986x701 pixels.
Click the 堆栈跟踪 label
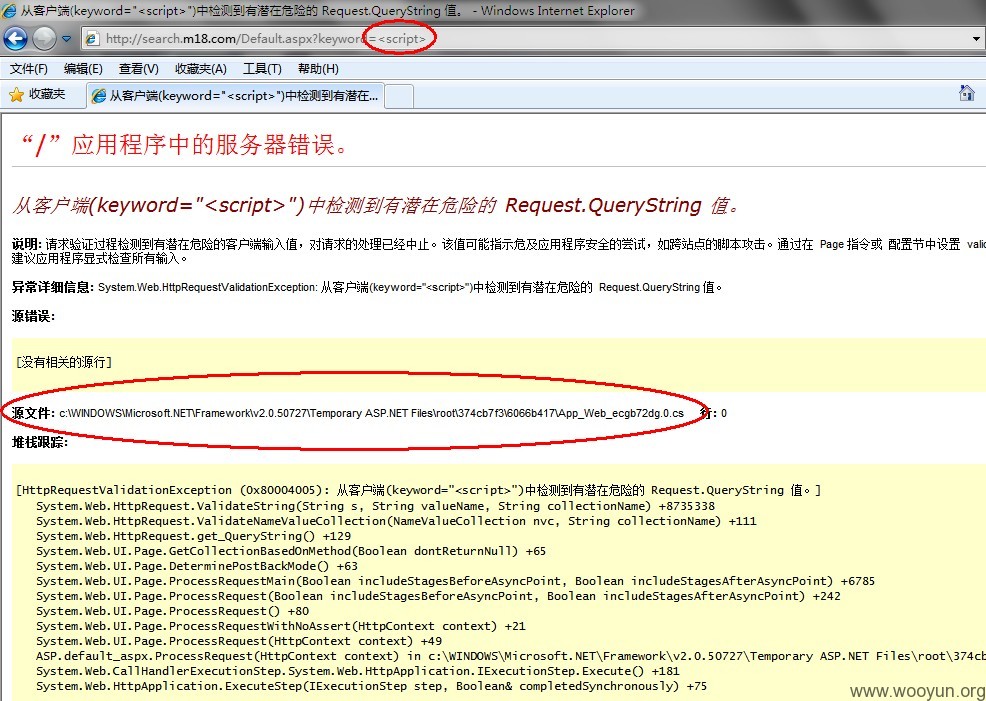pos(40,443)
